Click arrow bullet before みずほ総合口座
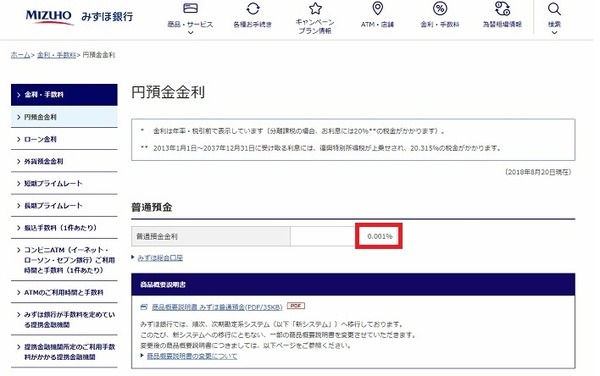The image size is (600, 376). tap(133, 257)
